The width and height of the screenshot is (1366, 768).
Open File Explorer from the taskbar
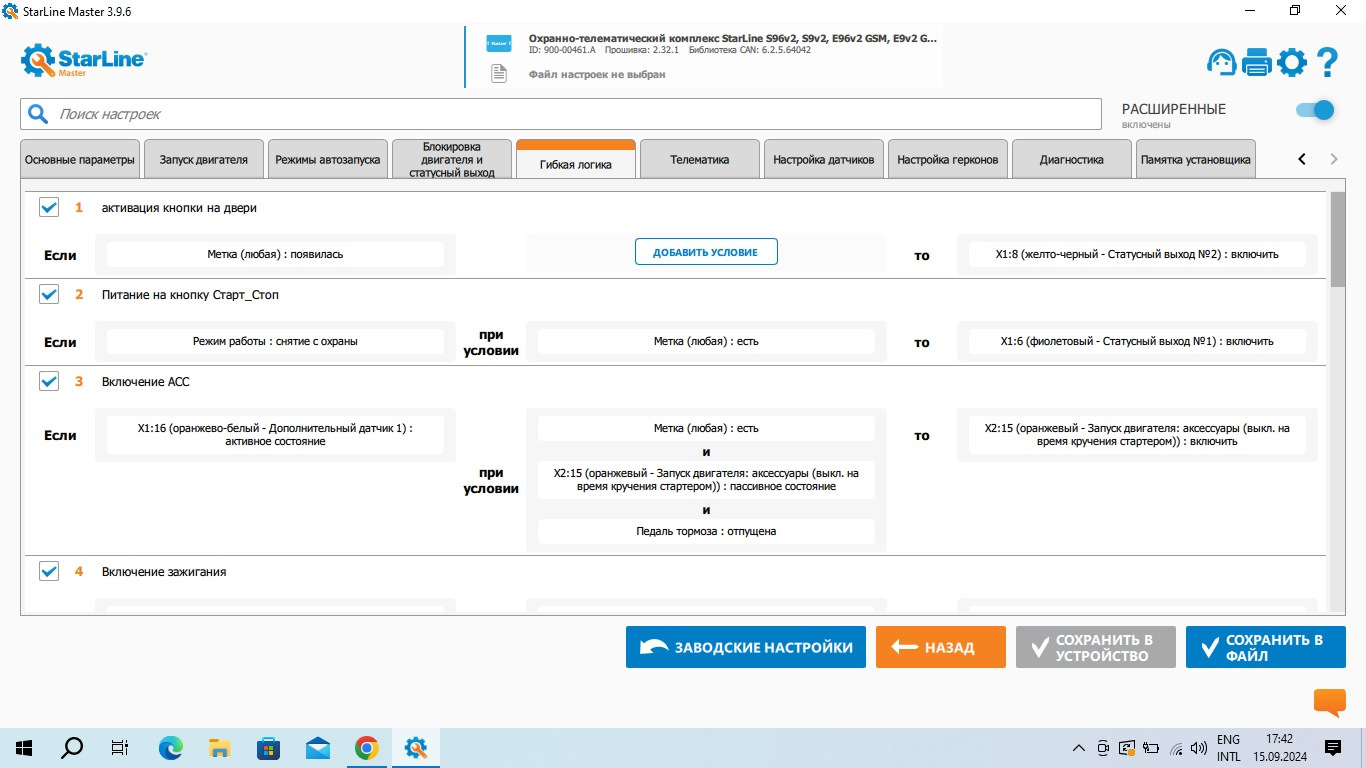click(220, 748)
